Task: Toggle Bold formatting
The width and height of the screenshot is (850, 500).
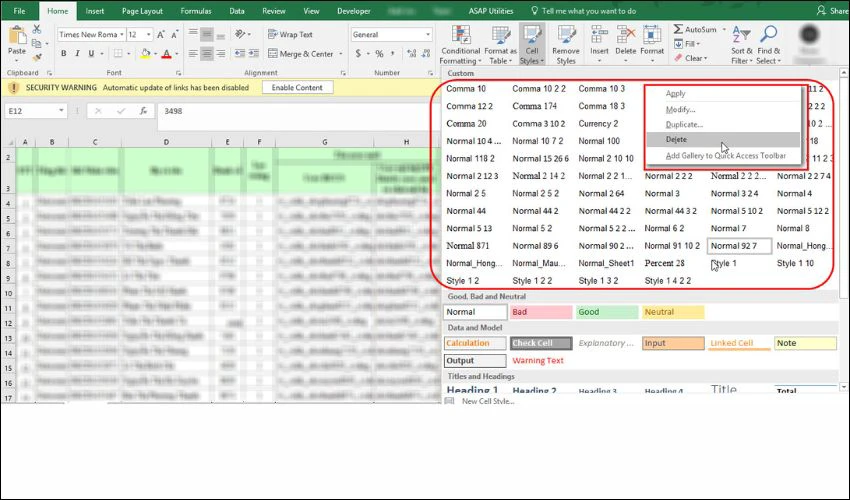Action: point(64,53)
